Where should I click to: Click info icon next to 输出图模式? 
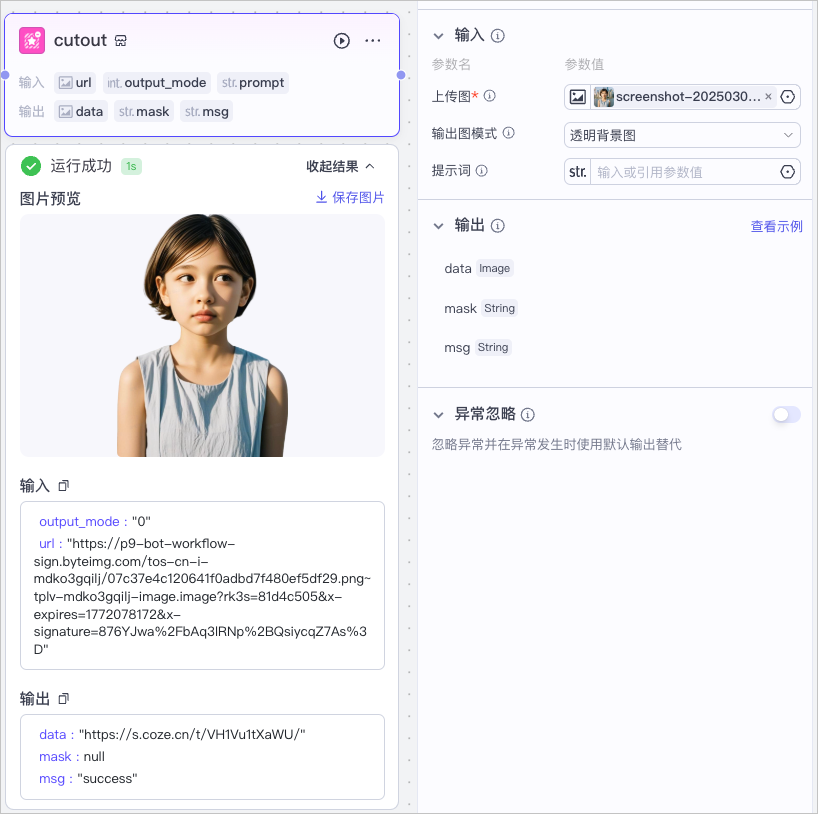pyautogui.click(x=509, y=133)
